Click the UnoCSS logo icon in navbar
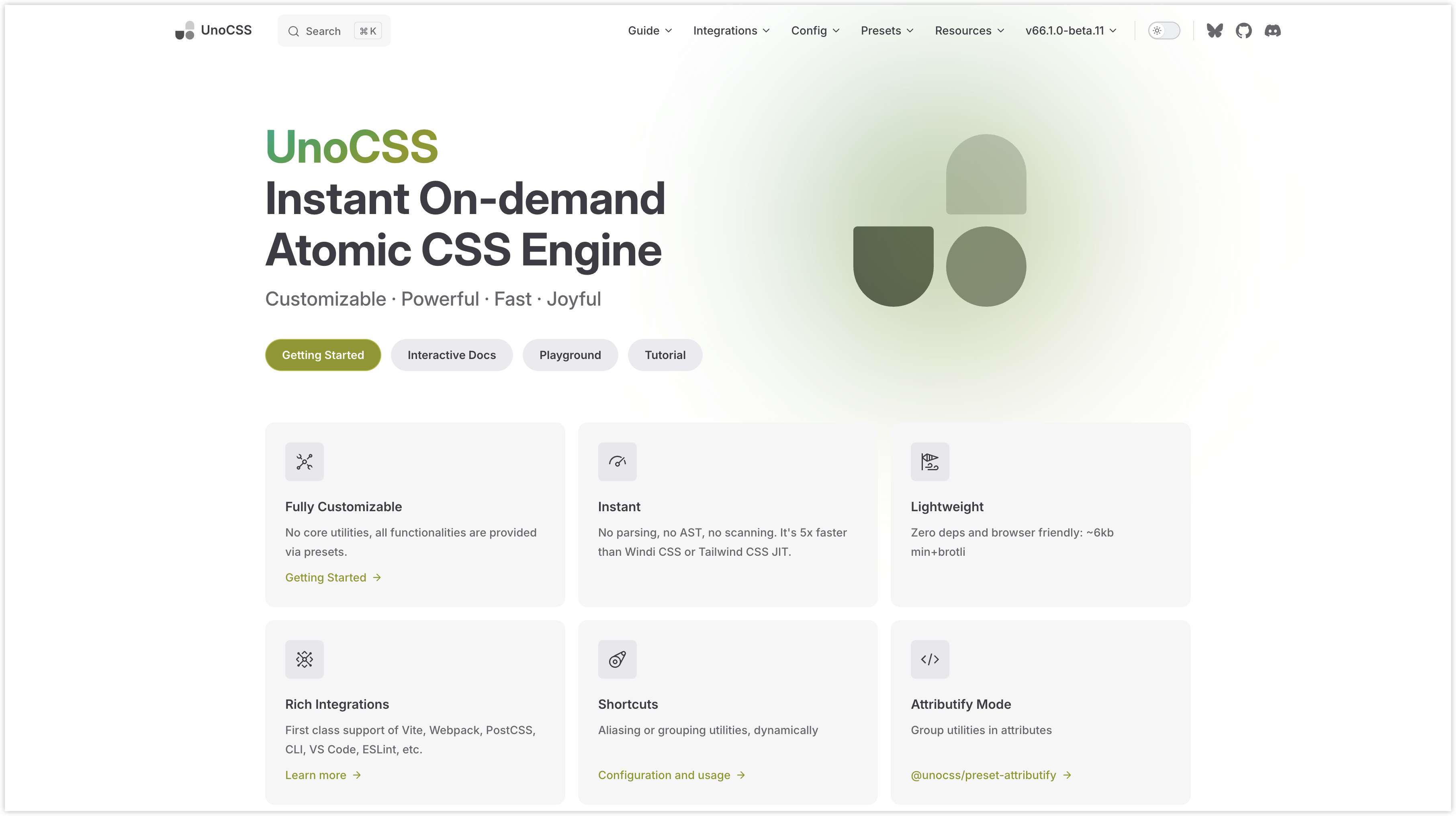The width and height of the screenshot is (1456, 816). point(185,31)
